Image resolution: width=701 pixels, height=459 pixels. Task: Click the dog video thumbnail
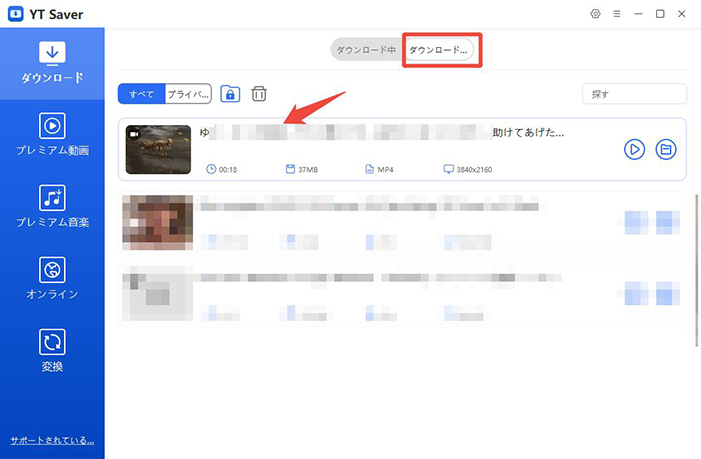point(158,149)
